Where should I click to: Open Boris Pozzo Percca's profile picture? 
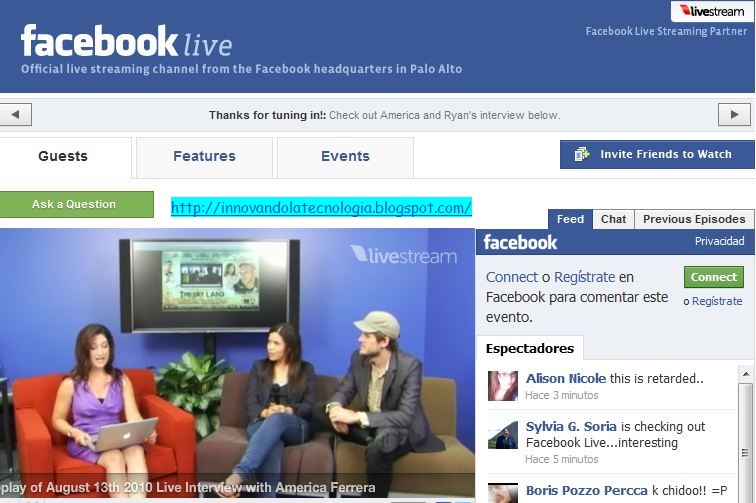502,493
